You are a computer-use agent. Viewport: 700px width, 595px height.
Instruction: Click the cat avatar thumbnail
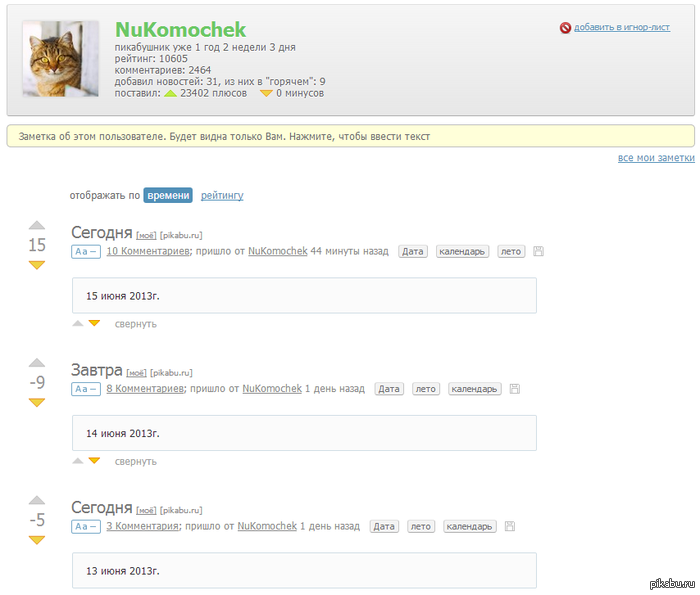pyautogui.click(x=61, y=58)
